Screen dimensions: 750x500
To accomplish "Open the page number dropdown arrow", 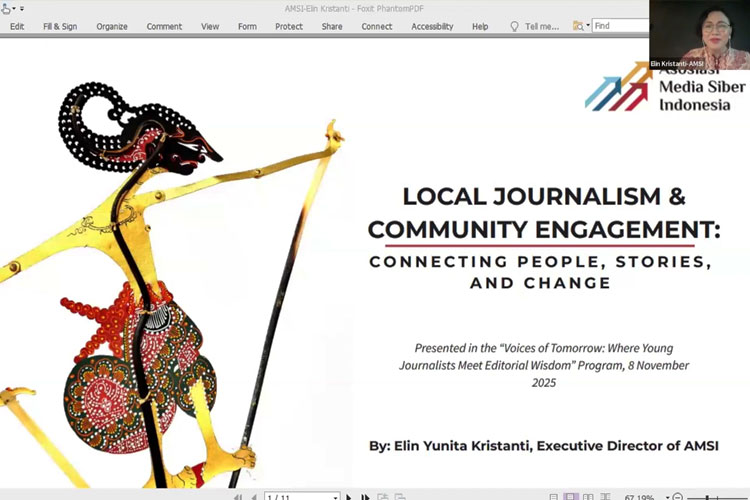I will [335, 498].
